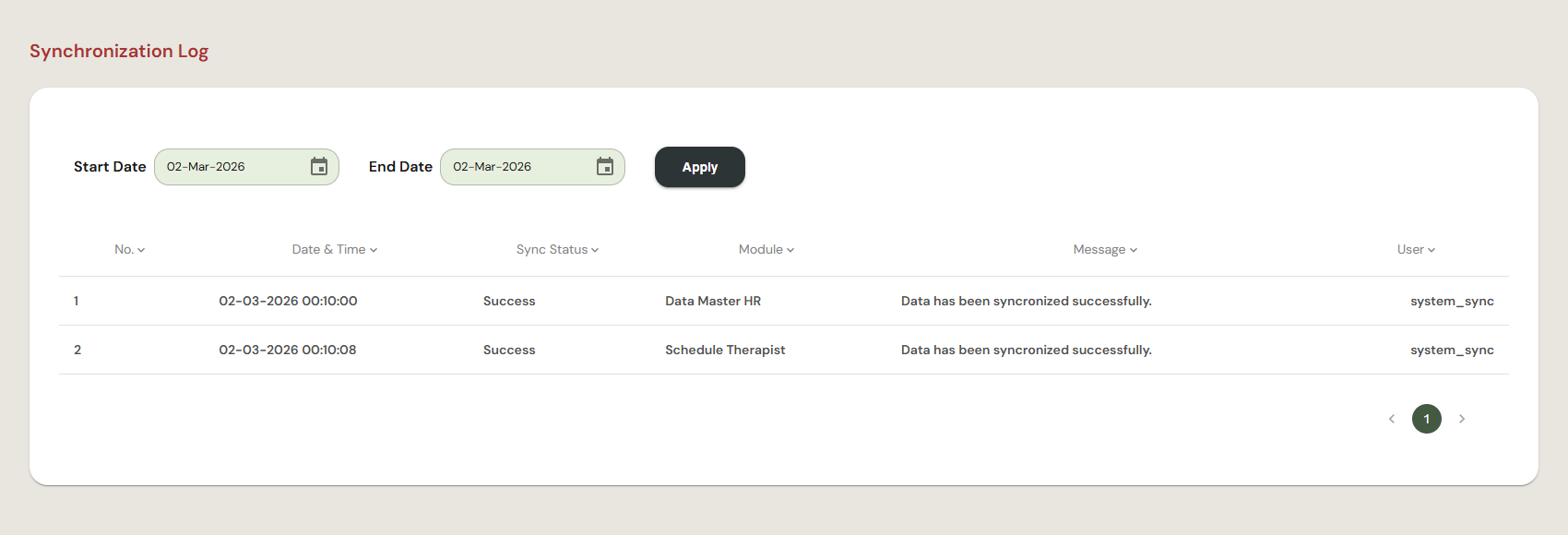1568x535 pixels.
Task: Sort by the Sync Status column
Action: click(x=558, y=250)
